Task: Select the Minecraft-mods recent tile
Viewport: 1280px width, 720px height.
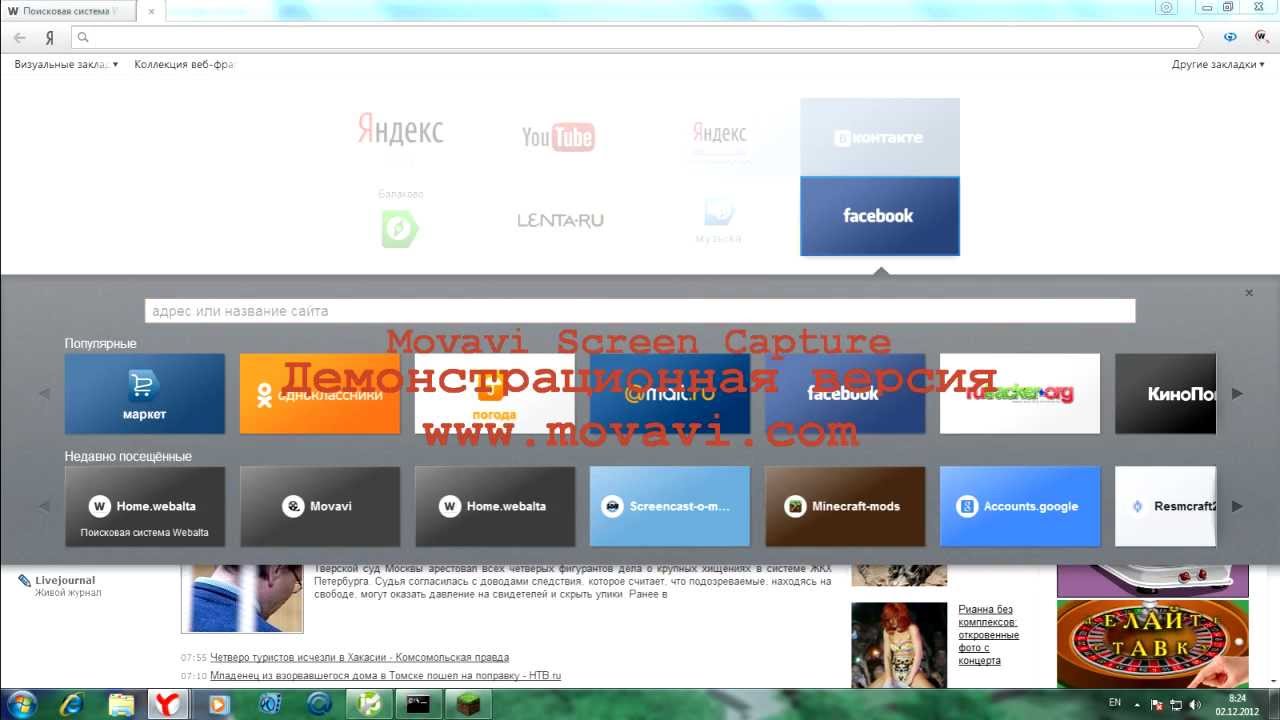Action: point(845,506)
